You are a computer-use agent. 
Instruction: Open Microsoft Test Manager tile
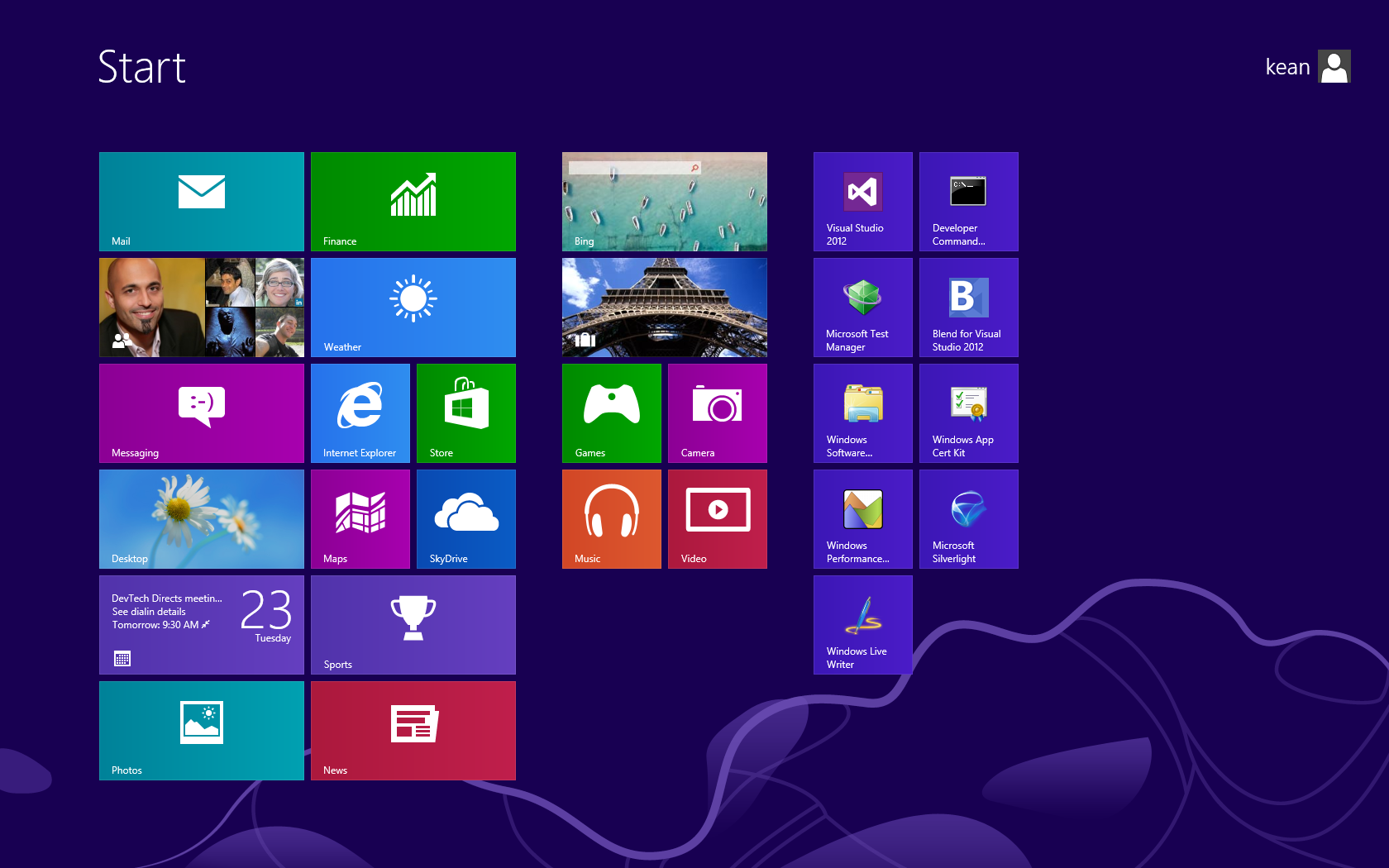[x=862, y=307]
